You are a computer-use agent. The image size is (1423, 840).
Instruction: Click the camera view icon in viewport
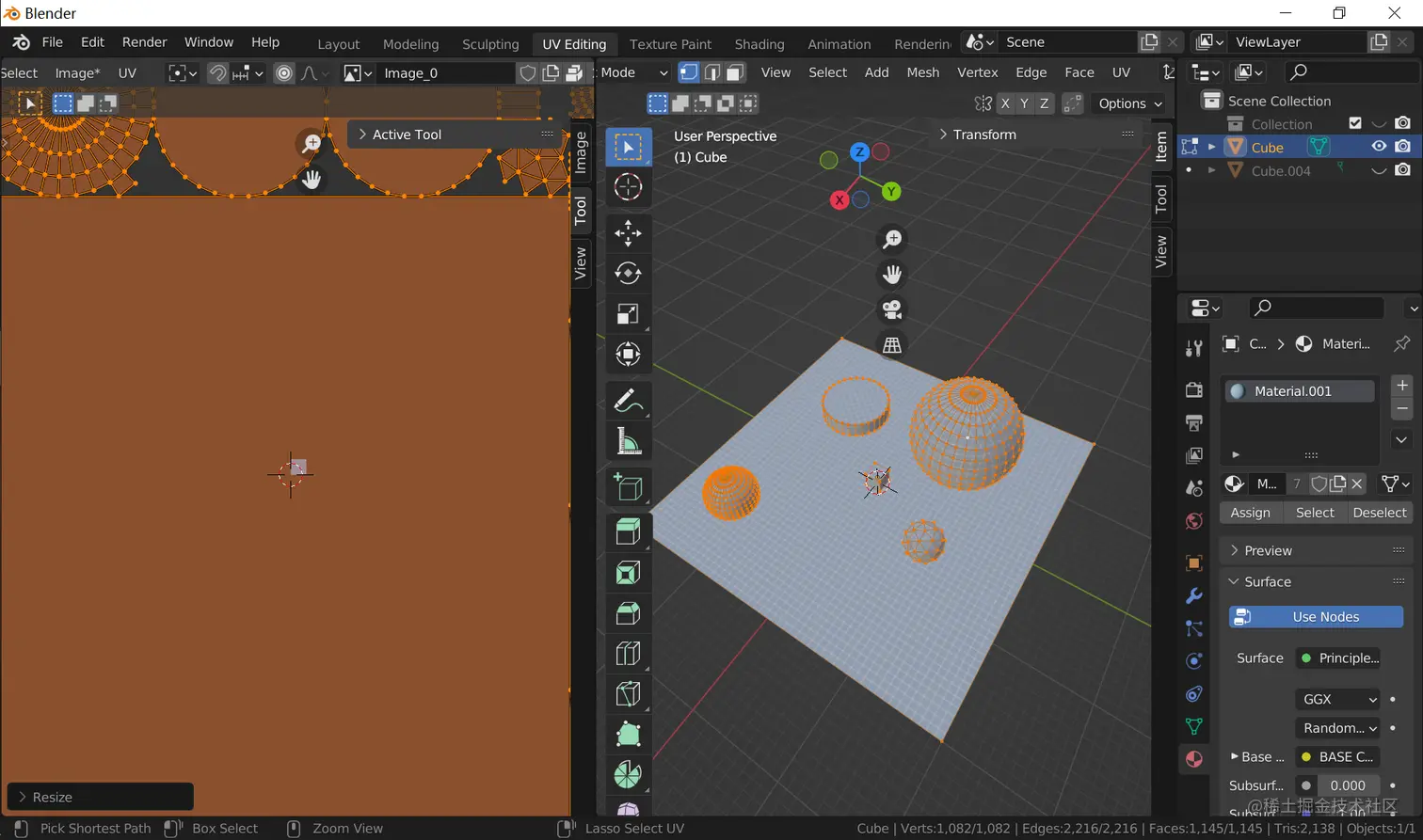891,309
